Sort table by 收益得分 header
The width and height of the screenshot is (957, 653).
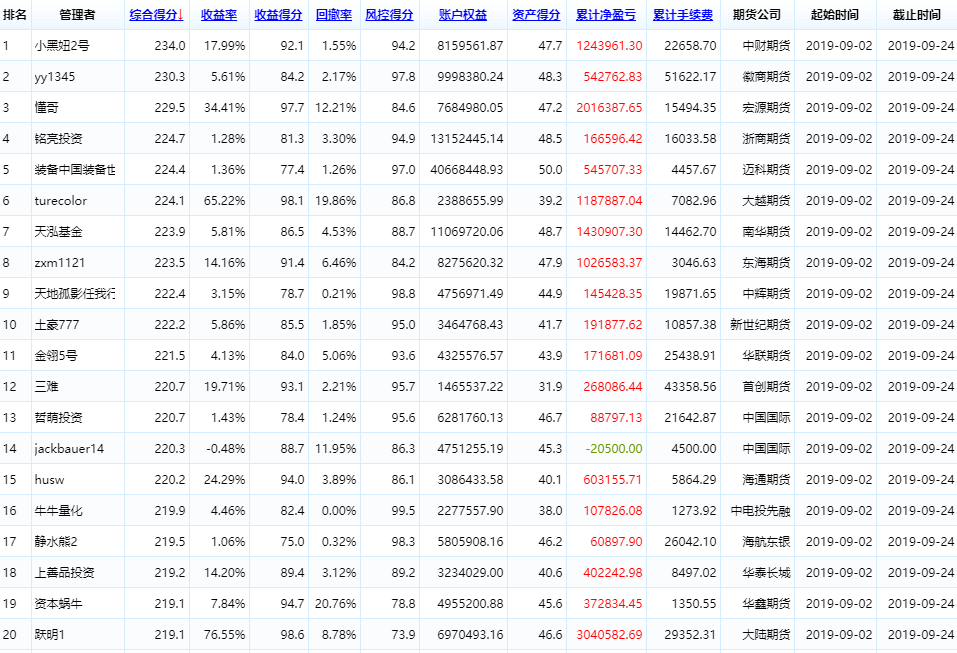[278, 15]
